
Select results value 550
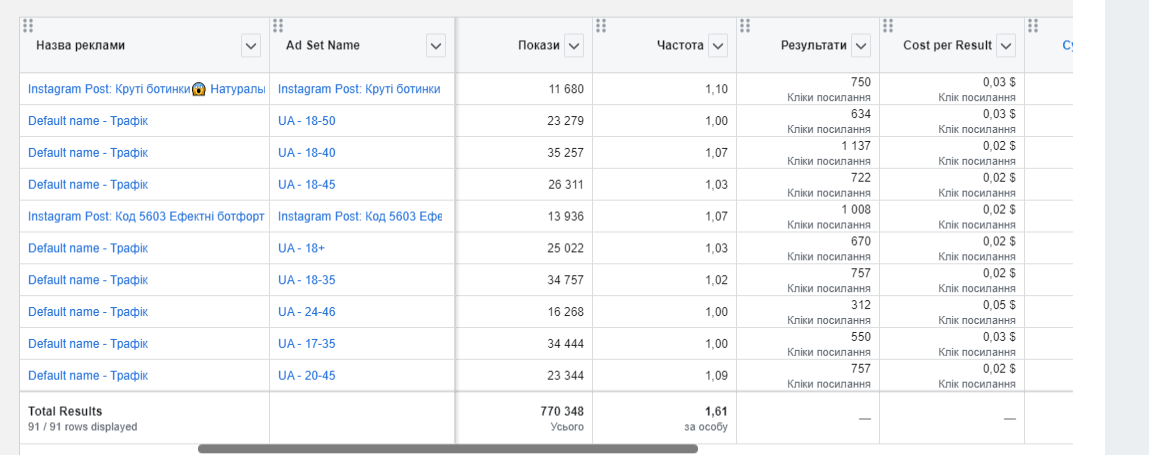point(861,337)
